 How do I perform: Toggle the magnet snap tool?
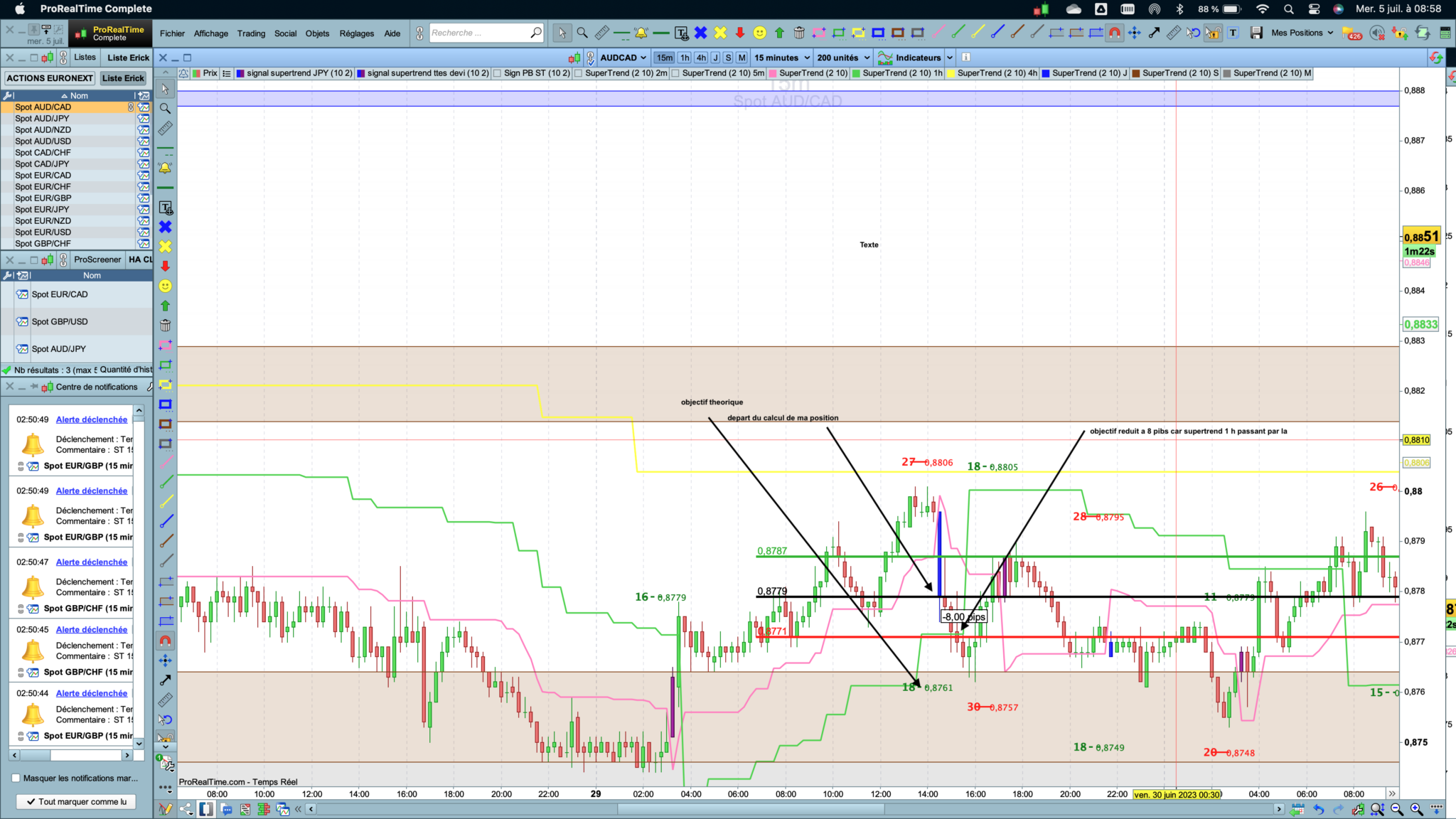[1115, 33]
